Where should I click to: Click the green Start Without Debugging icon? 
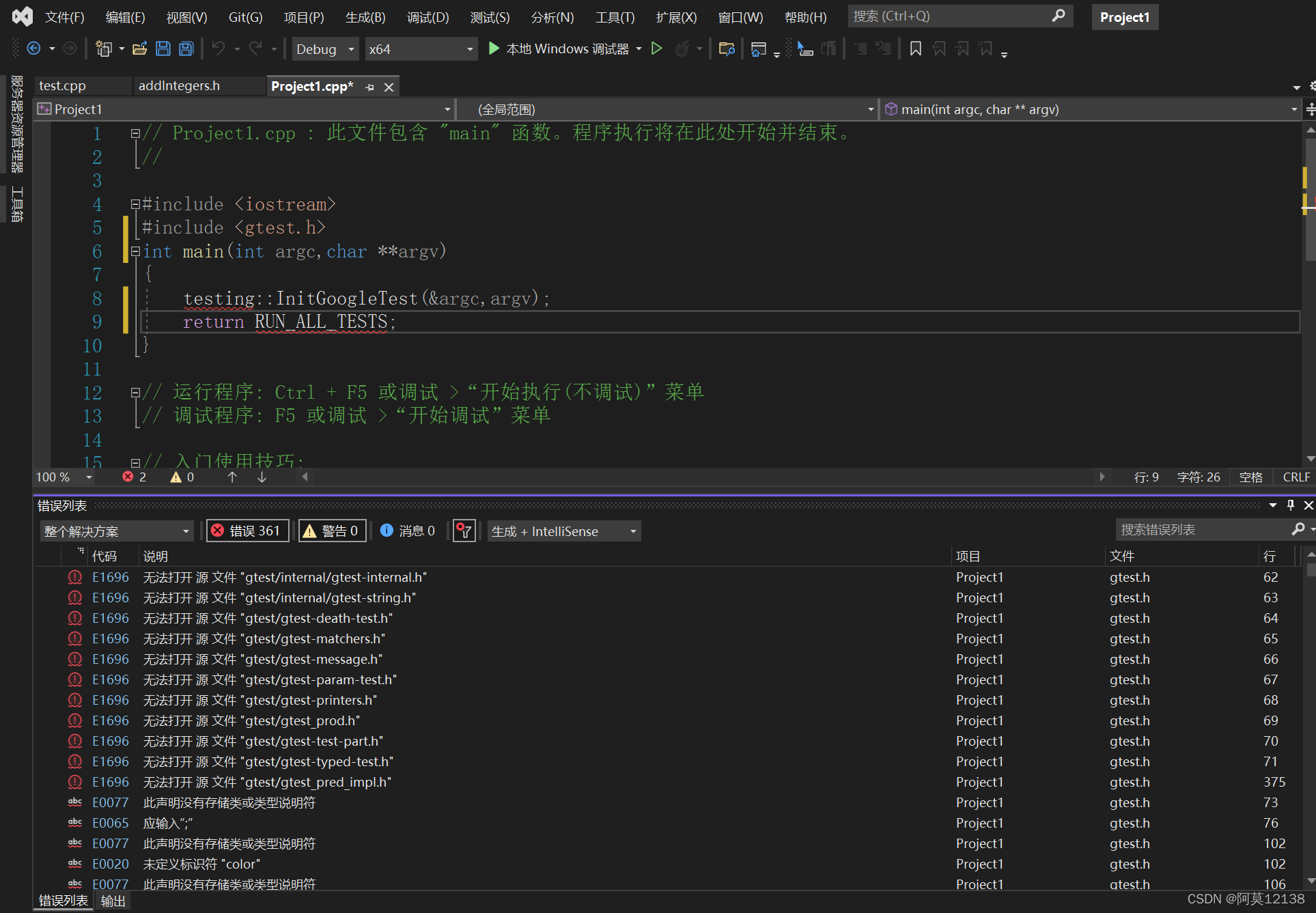coord(656,48)
